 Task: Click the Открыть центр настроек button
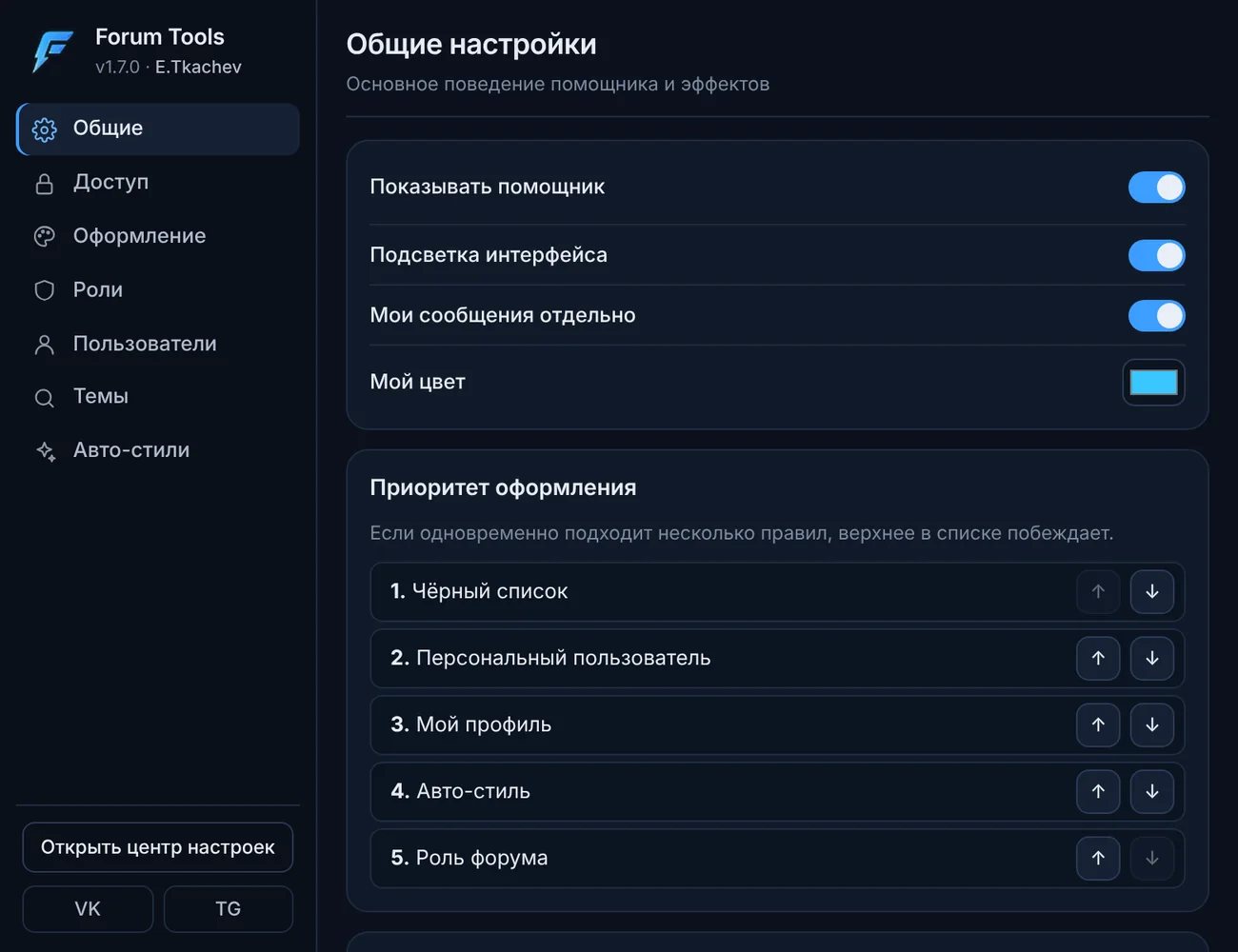pyautogui.click(x=158, y=847)
